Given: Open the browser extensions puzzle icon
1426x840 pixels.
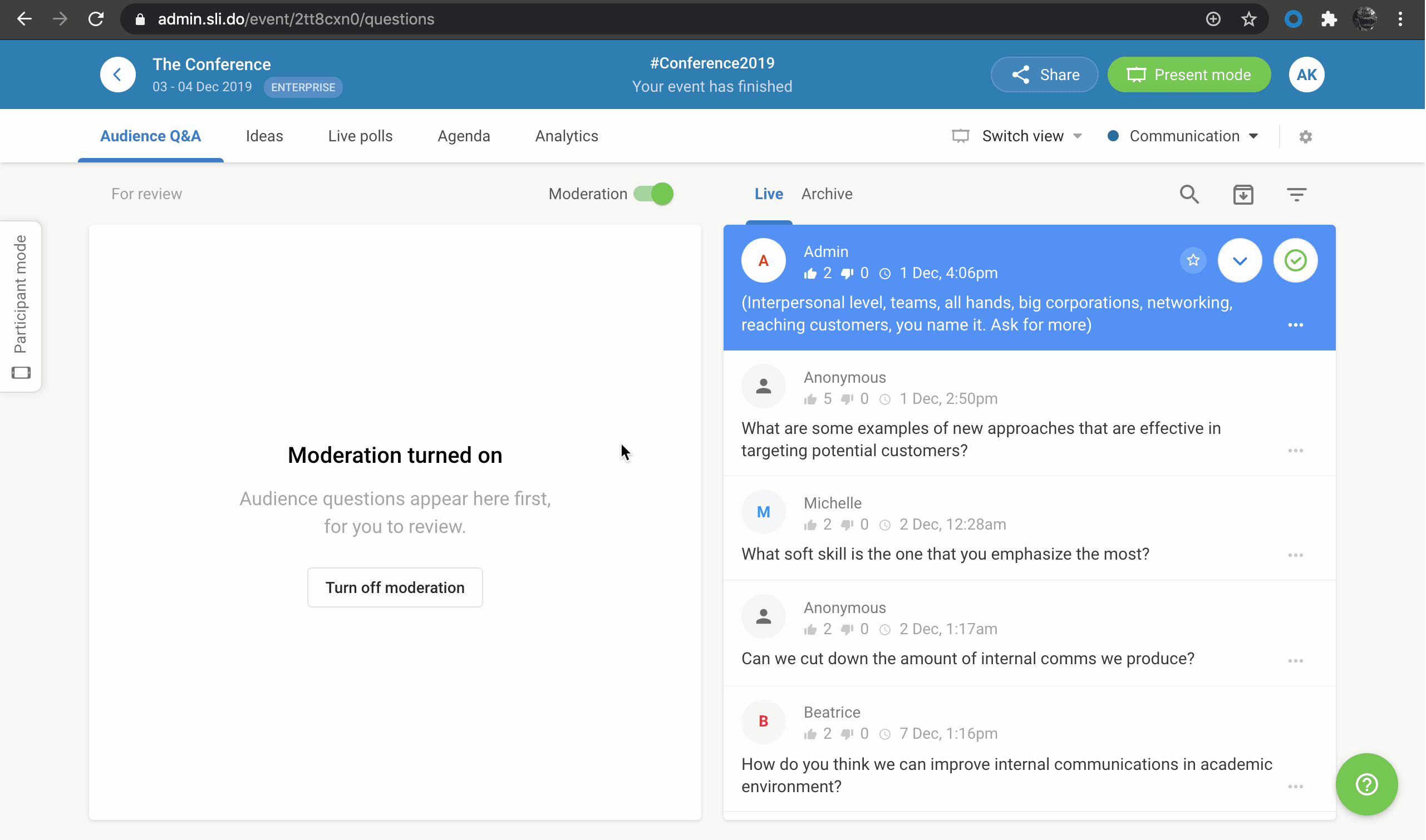Looking at the screenshot, I should [1329, 19].
